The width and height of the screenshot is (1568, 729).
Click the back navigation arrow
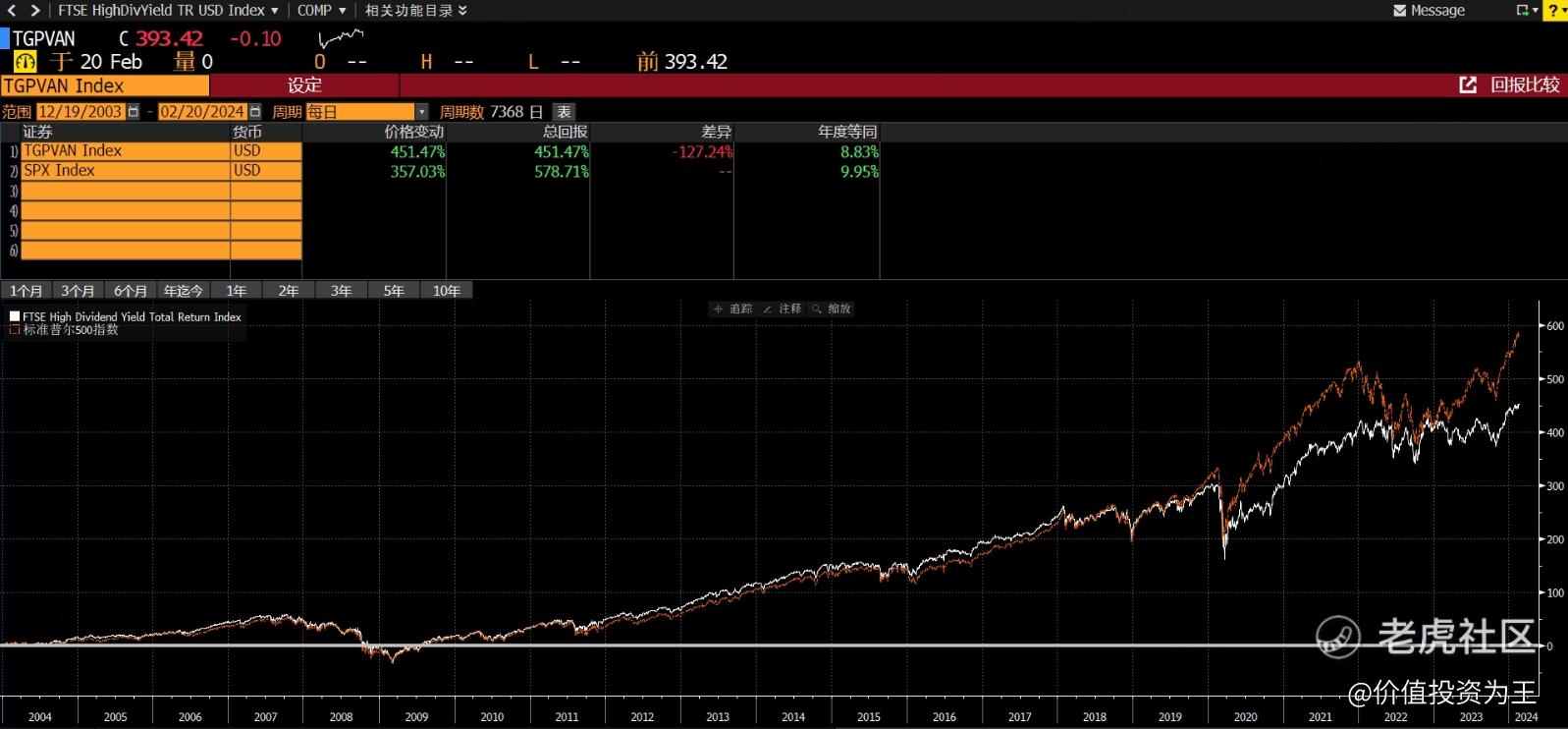pos(12,10)
